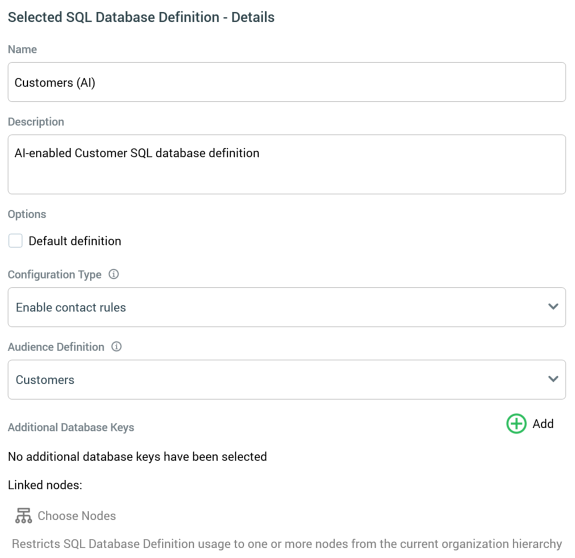Click the hierarchy icon beside Choose Nodes
Screen dimensions: 575x558
click(23, 515)
